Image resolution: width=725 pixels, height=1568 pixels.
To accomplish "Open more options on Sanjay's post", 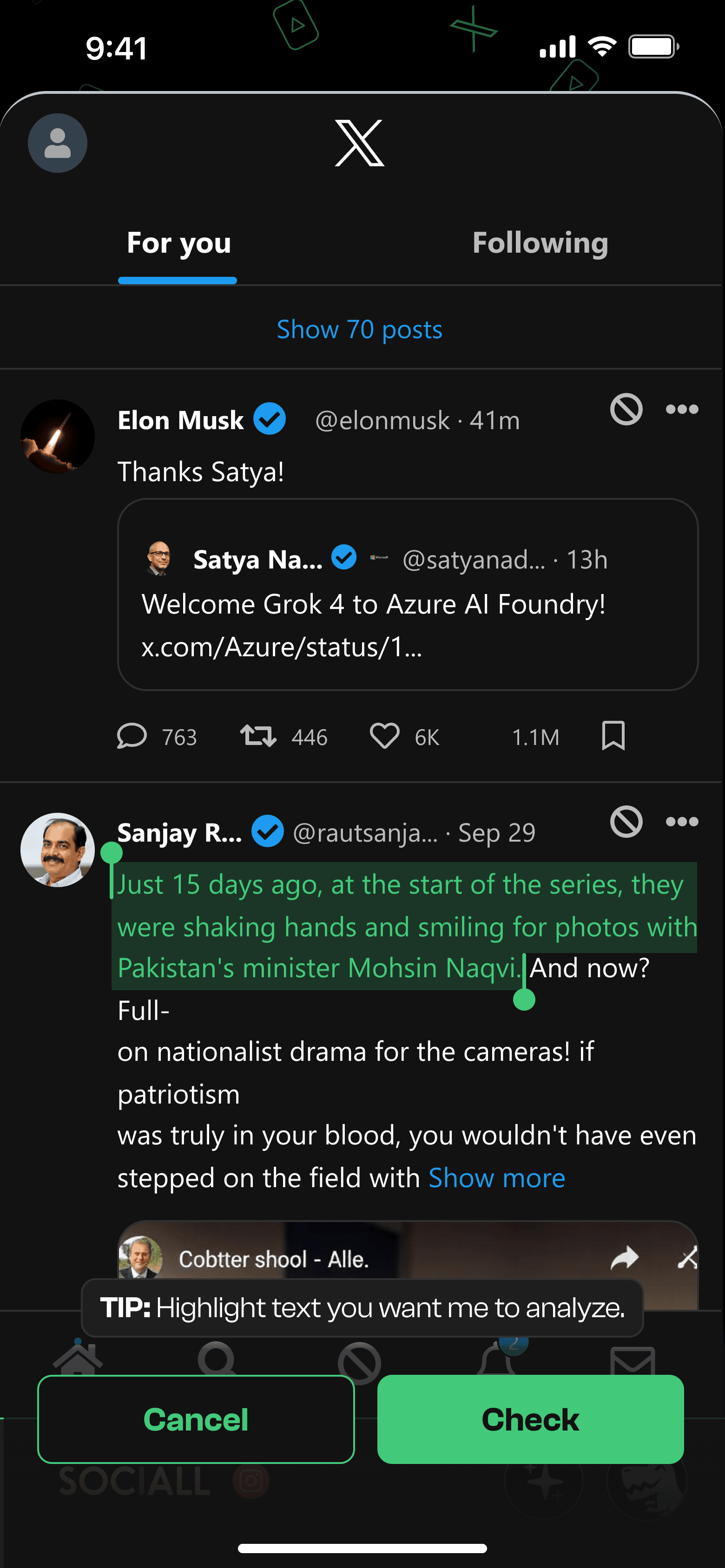I will (682, 822).
